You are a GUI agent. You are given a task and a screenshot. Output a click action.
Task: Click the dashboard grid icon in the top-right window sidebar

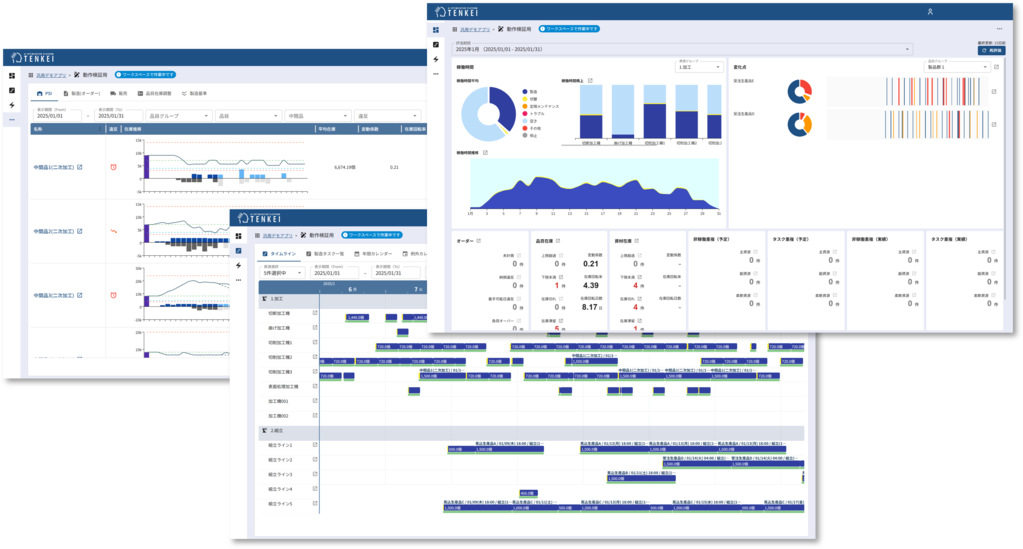tap(436, 30)
